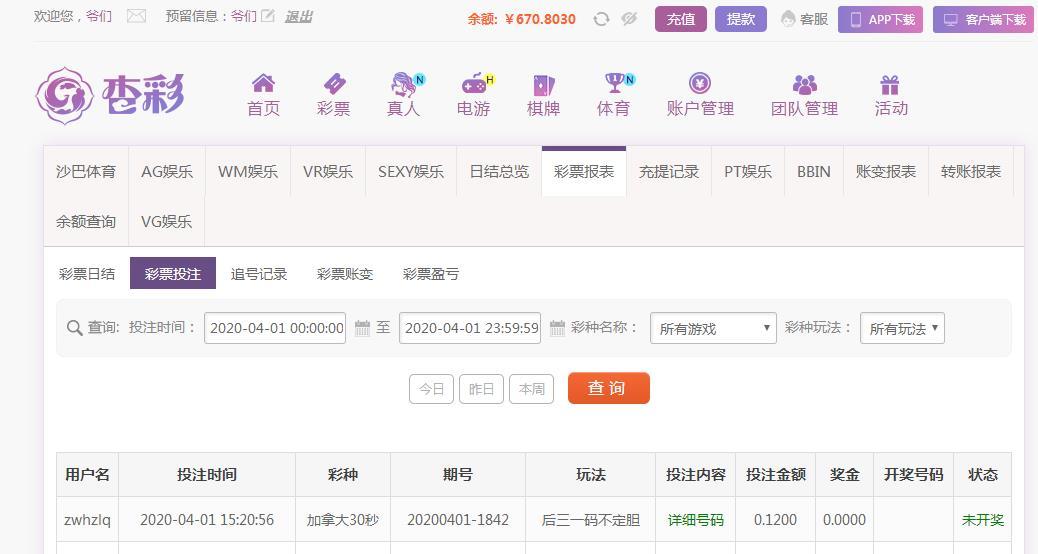The image size is (1038, 554).
Task: Open the 真人 live casino icon
Action: (x=403, y=84)
